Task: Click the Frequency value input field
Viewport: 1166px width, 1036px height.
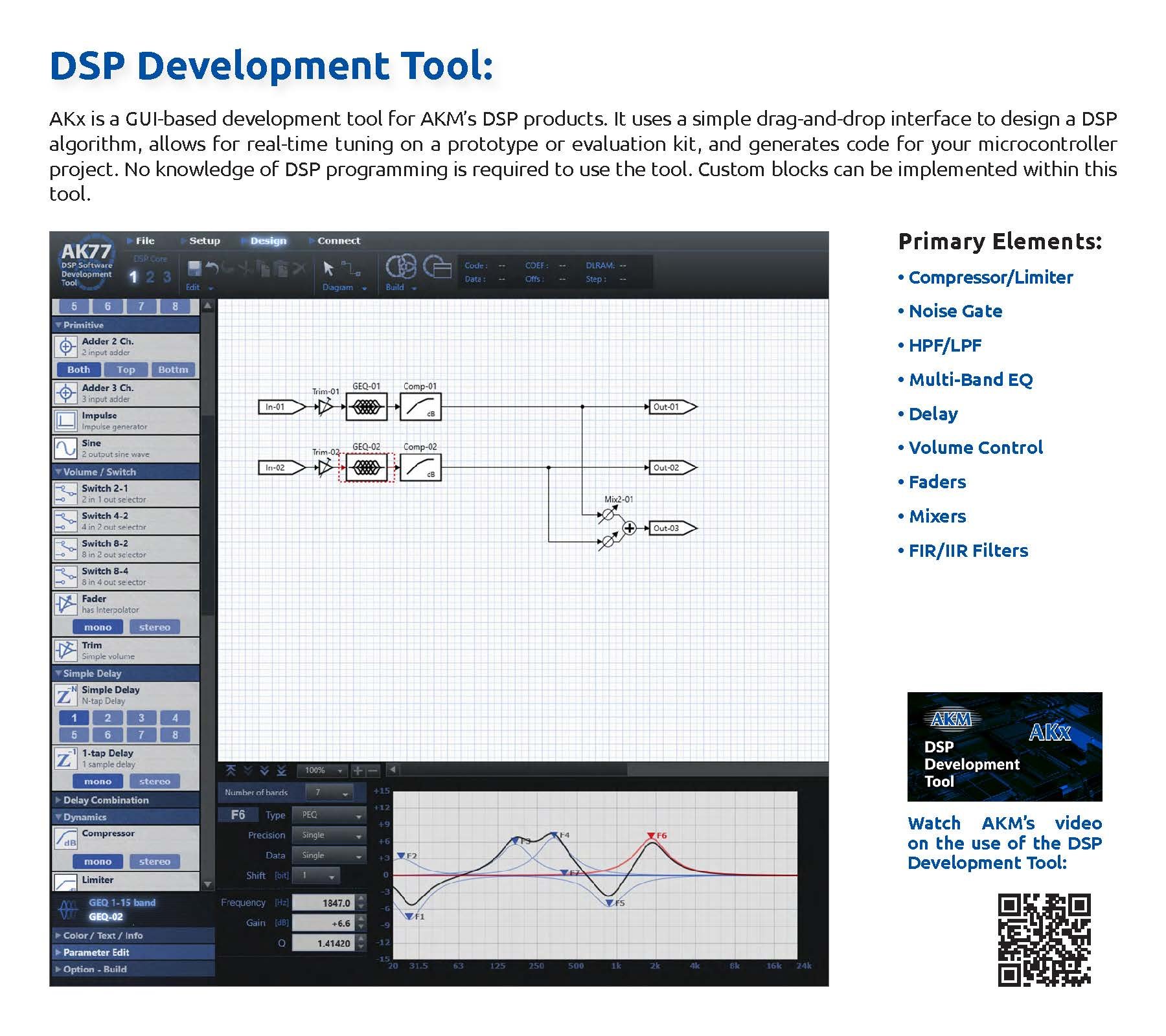Action: point(323,903)
